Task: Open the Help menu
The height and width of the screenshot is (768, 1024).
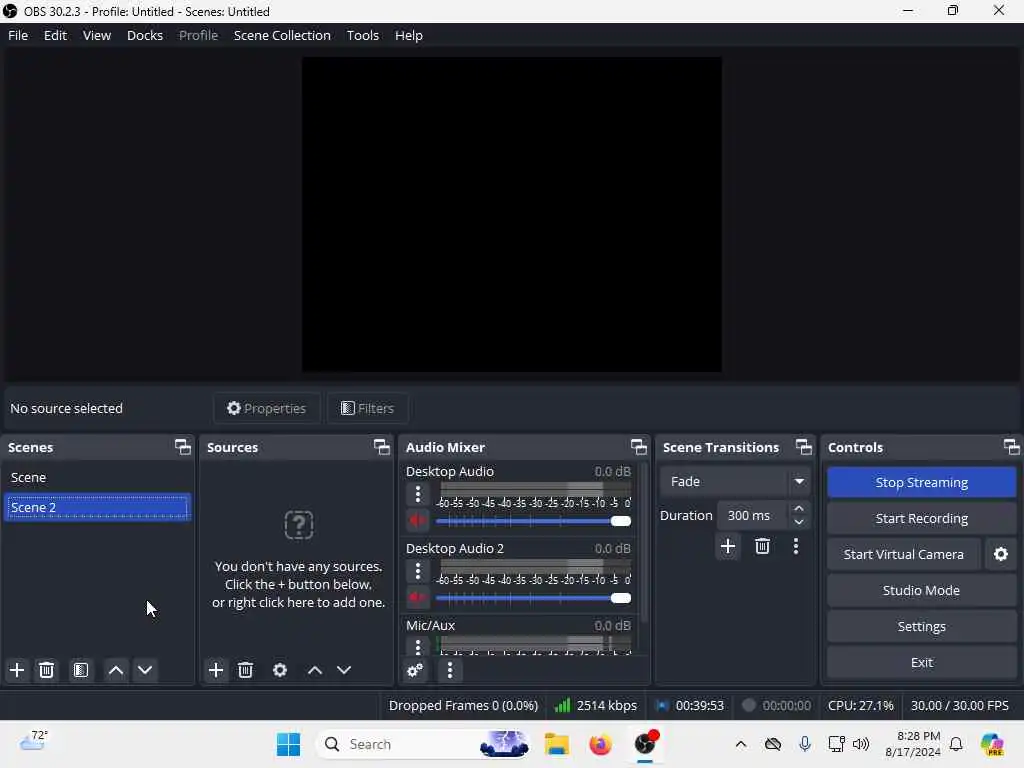Action: pyautogui.click(x=409, y=35)
